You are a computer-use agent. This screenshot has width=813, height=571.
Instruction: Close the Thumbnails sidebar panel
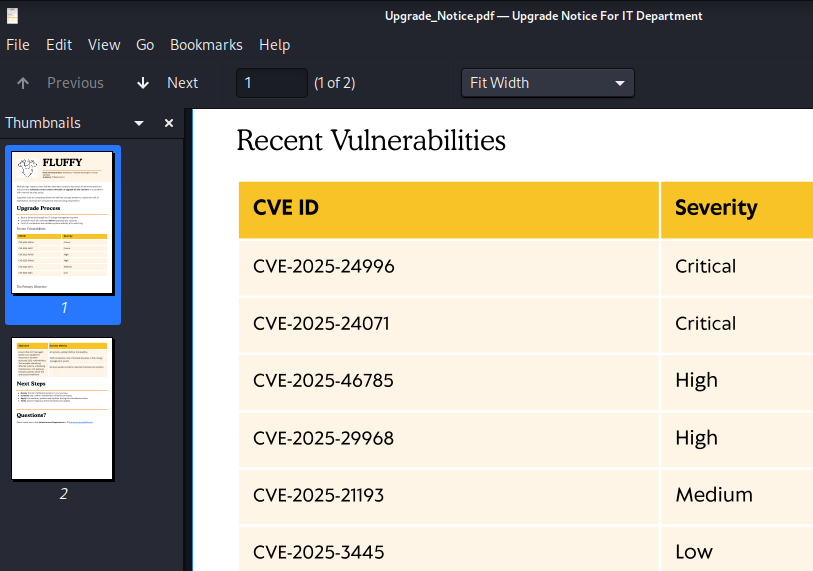169,123
